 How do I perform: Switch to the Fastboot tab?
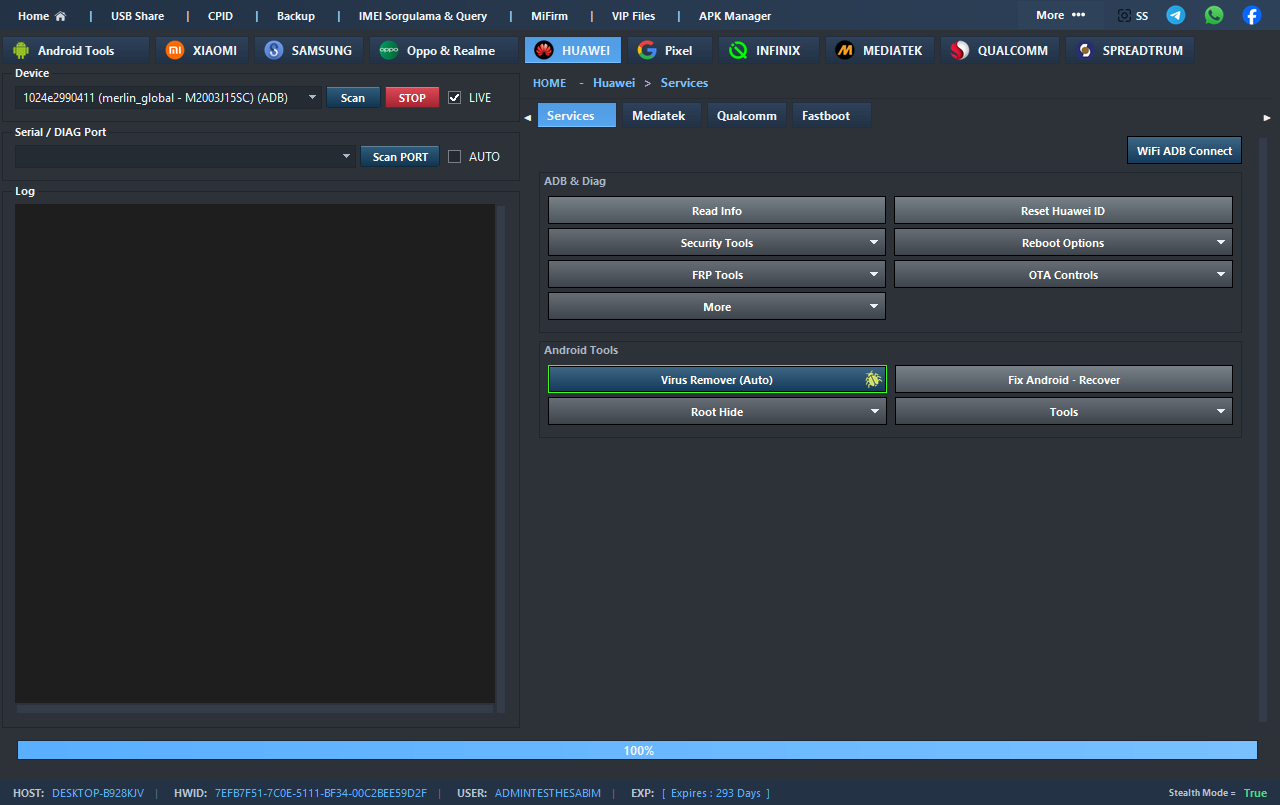point(825,116)
